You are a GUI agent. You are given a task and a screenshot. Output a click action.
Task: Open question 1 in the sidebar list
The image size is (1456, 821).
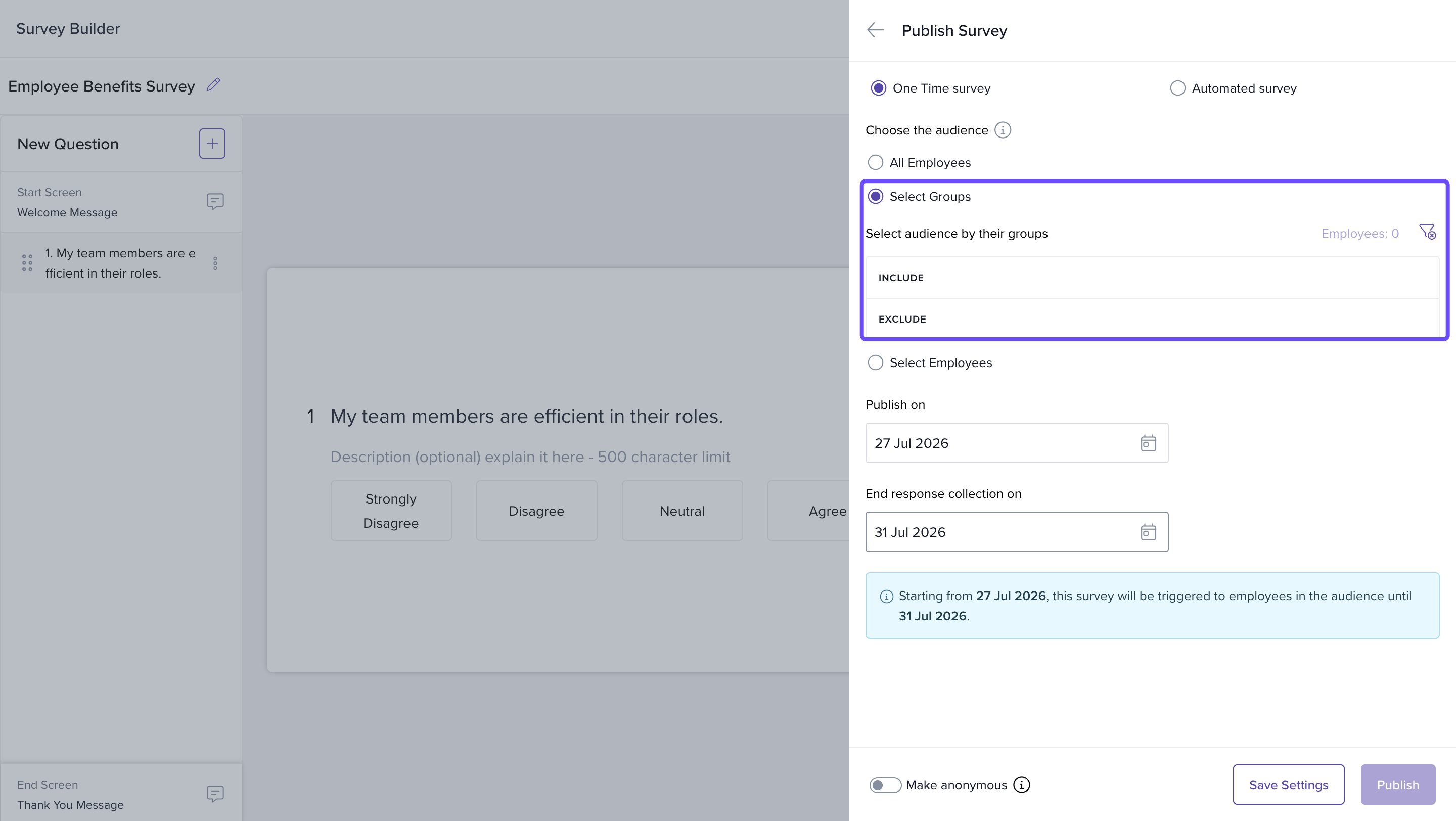(121, 263)
